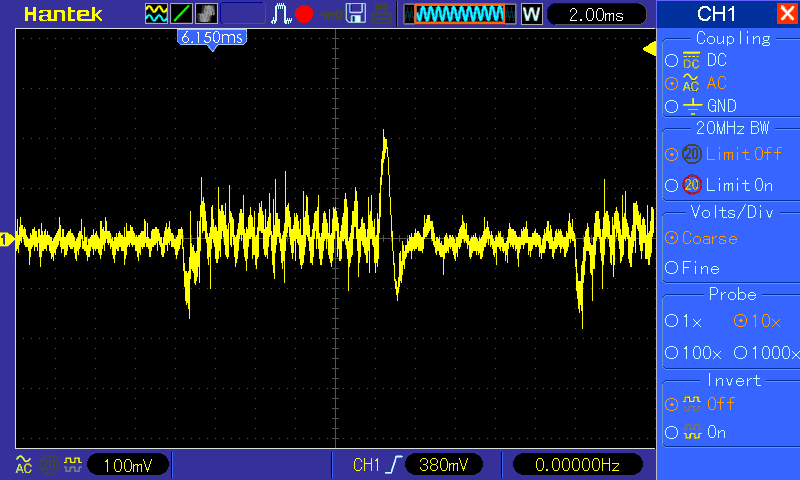Viewport: 800px width, 480px height.
Task: Click the waveform icon beside Invert Off
Action: pyautogui.click(x=692, y=404)
